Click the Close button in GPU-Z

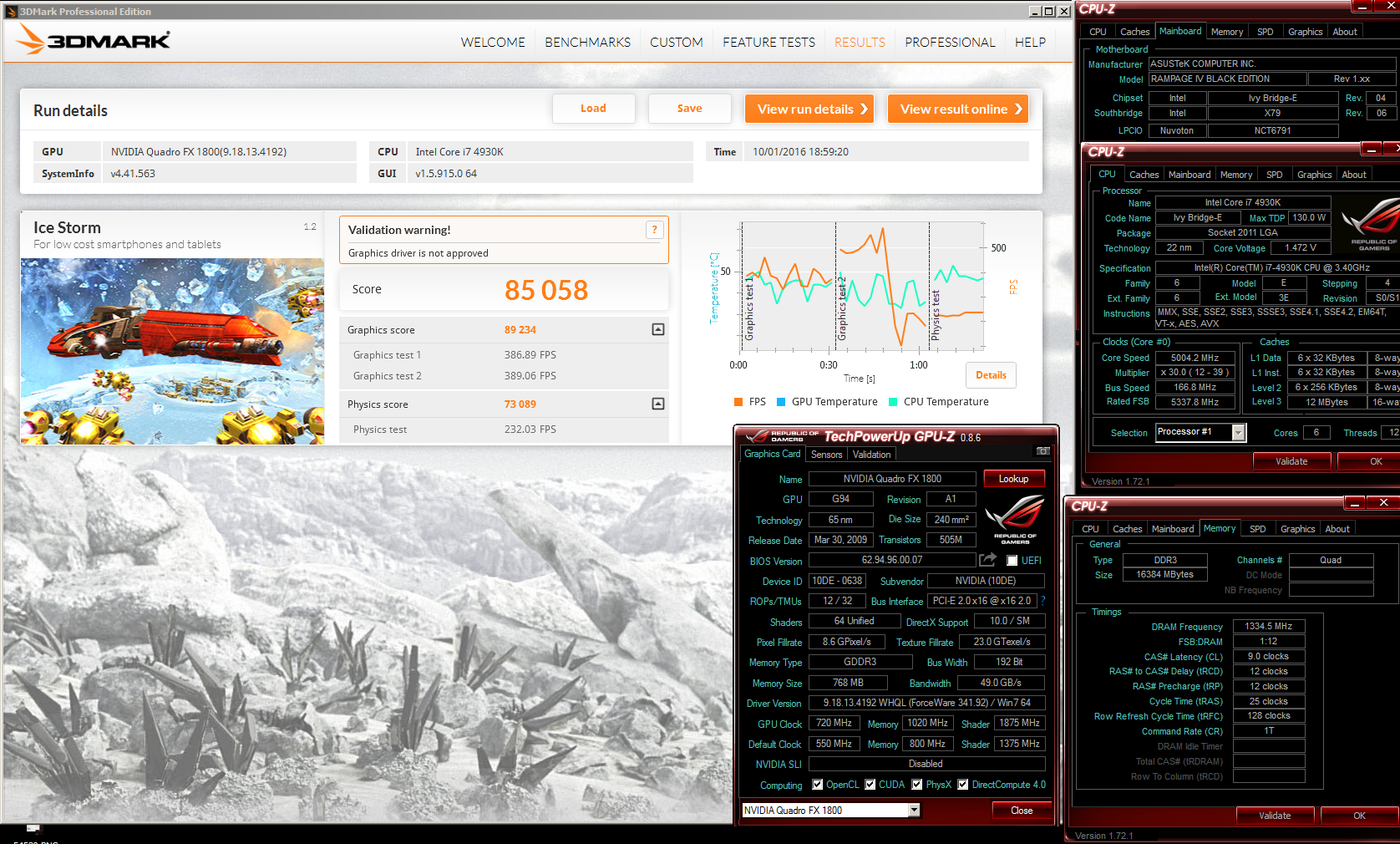click(1022, 811)
